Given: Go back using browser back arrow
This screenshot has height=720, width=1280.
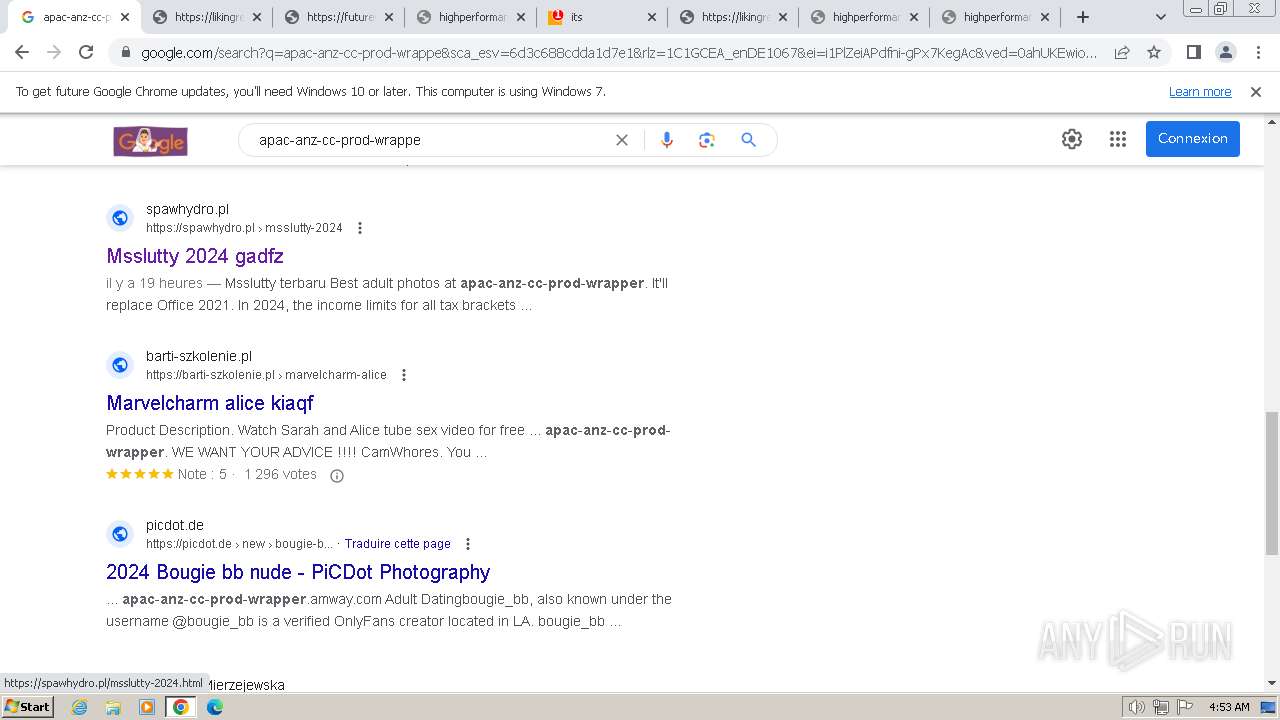Looking at the screenshot, I should click(22, 52).
